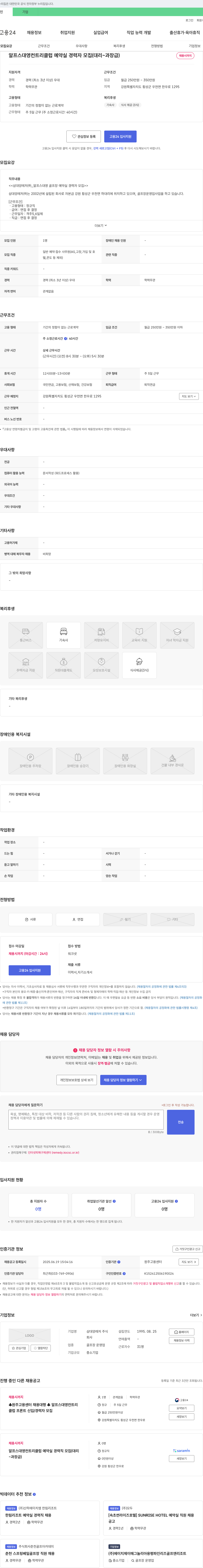
Task: Click 요약보기 on the first listing
Action: coord(181,1408)
